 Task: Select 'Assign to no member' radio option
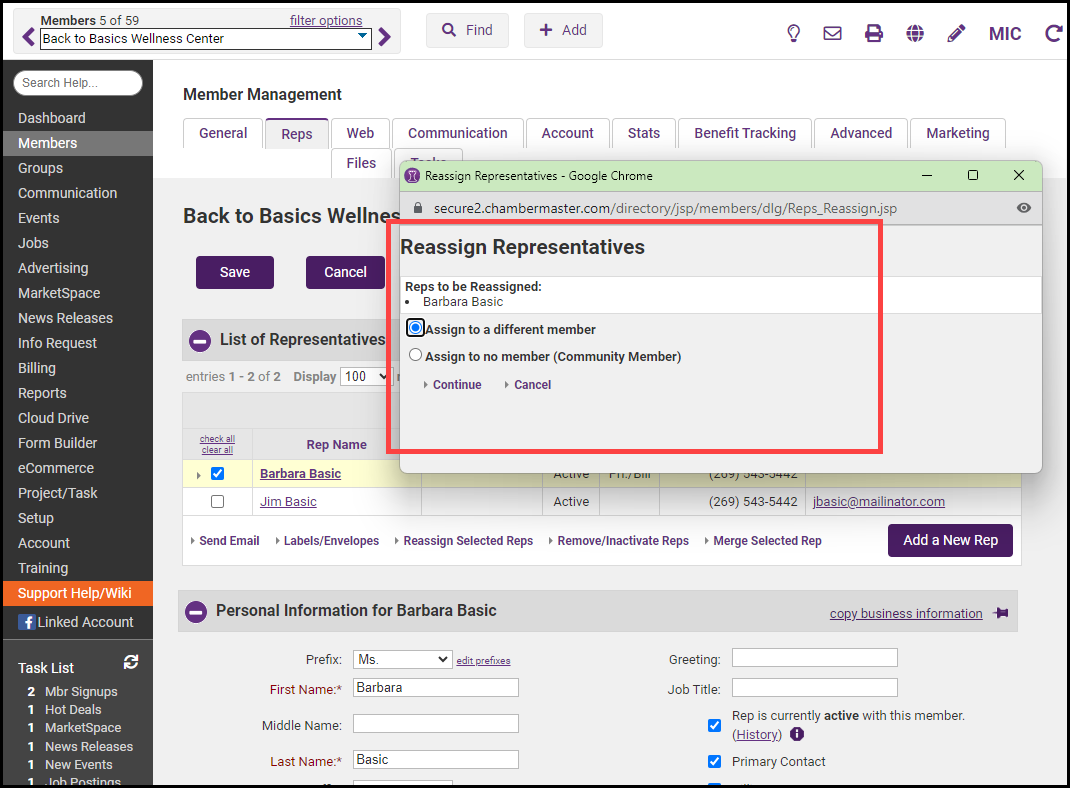tap(416, 355)
